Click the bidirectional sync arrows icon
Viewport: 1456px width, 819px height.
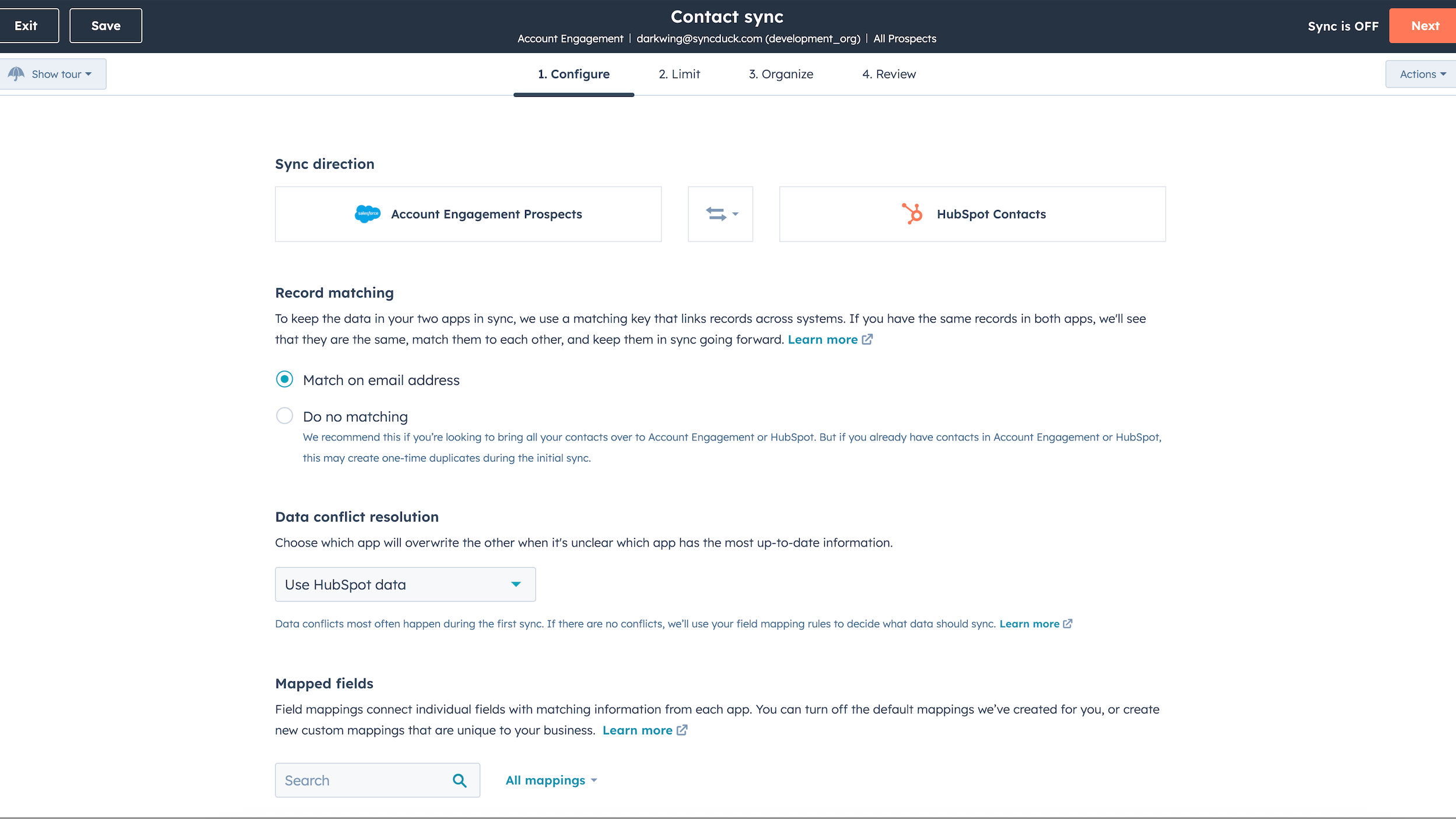click(x=716, y=214)
